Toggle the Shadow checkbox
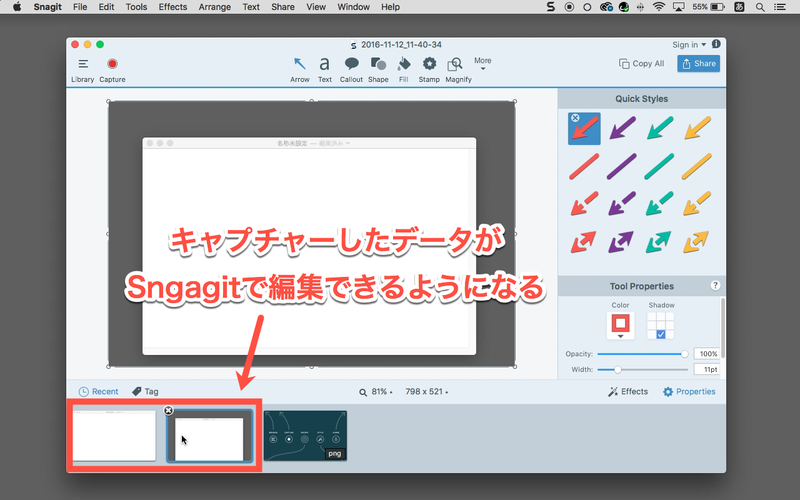Viewport: 800px width, 500px height. (x=661, y=335)
